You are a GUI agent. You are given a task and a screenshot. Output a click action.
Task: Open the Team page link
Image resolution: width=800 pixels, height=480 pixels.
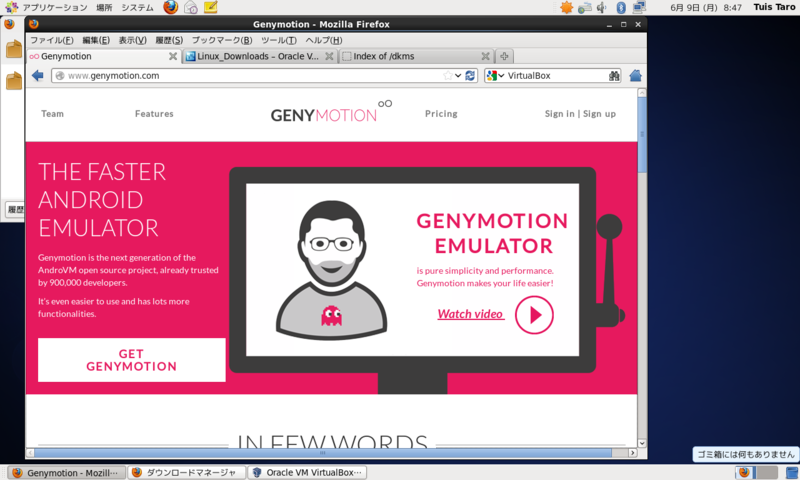click(x=53, y=114)
